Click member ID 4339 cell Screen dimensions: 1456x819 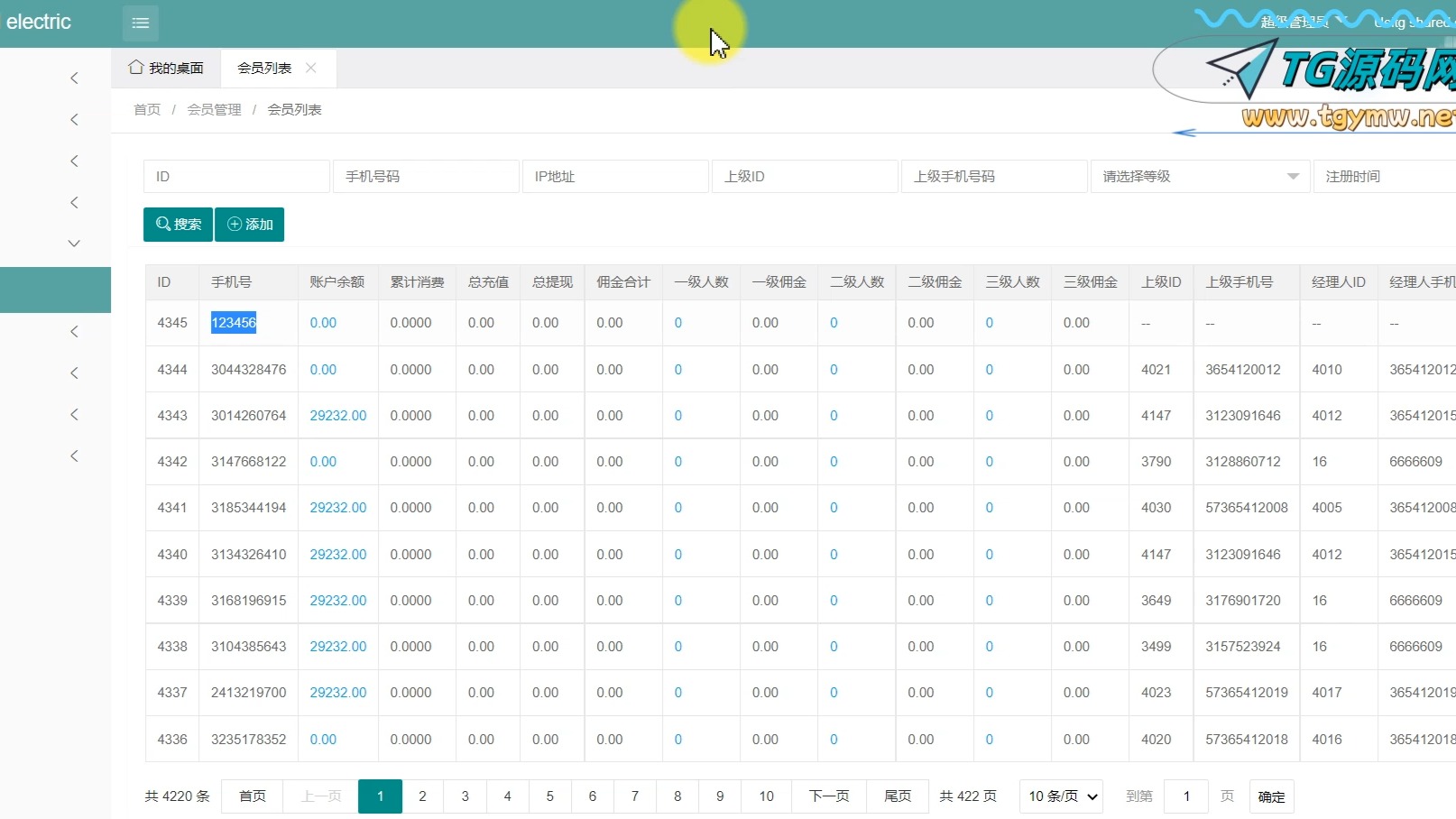[x=172, y=601]
